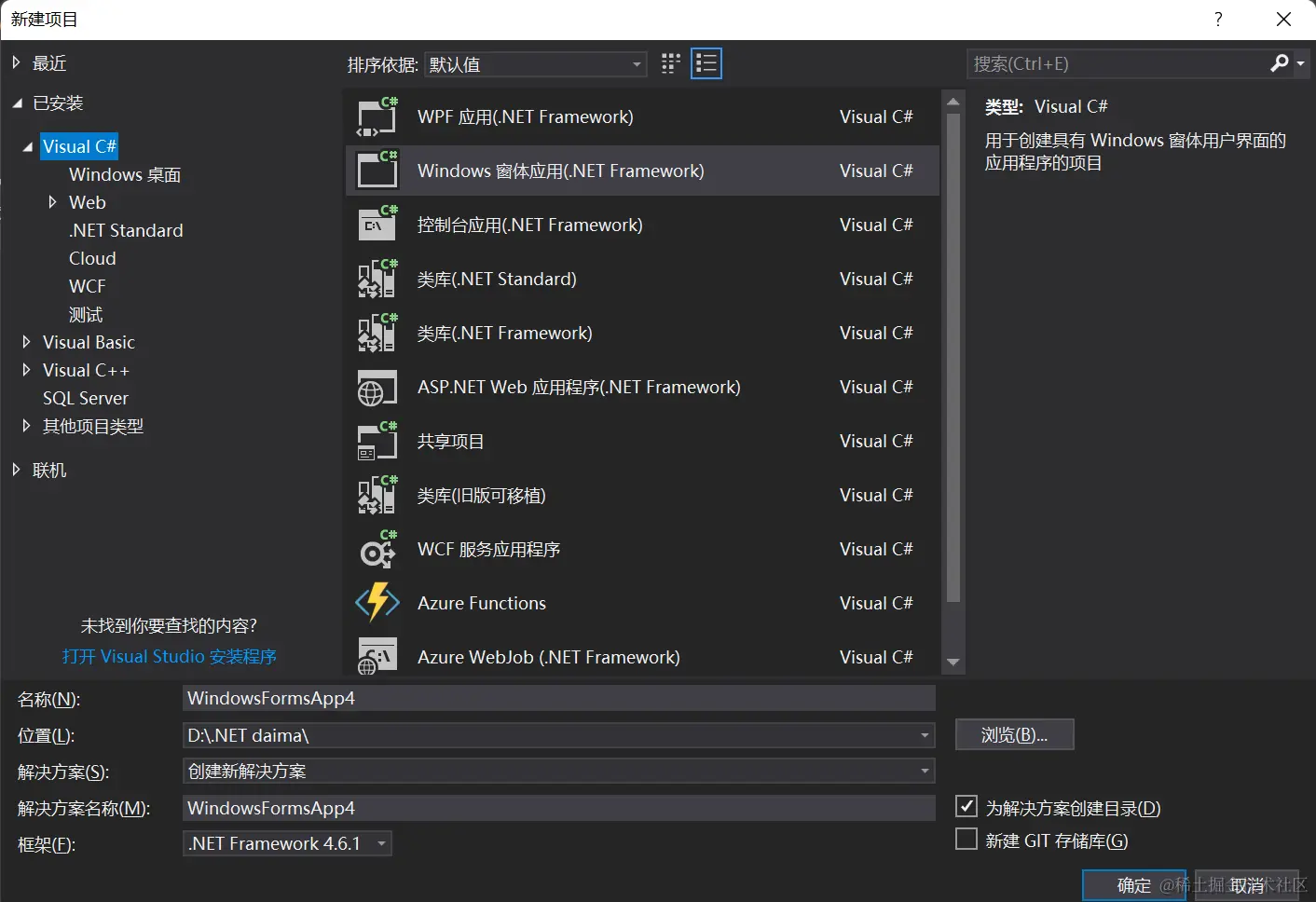1316x902 pixels.
Task: Select WPF 应用(.NET Framework) template text
Action: [526, 116]
